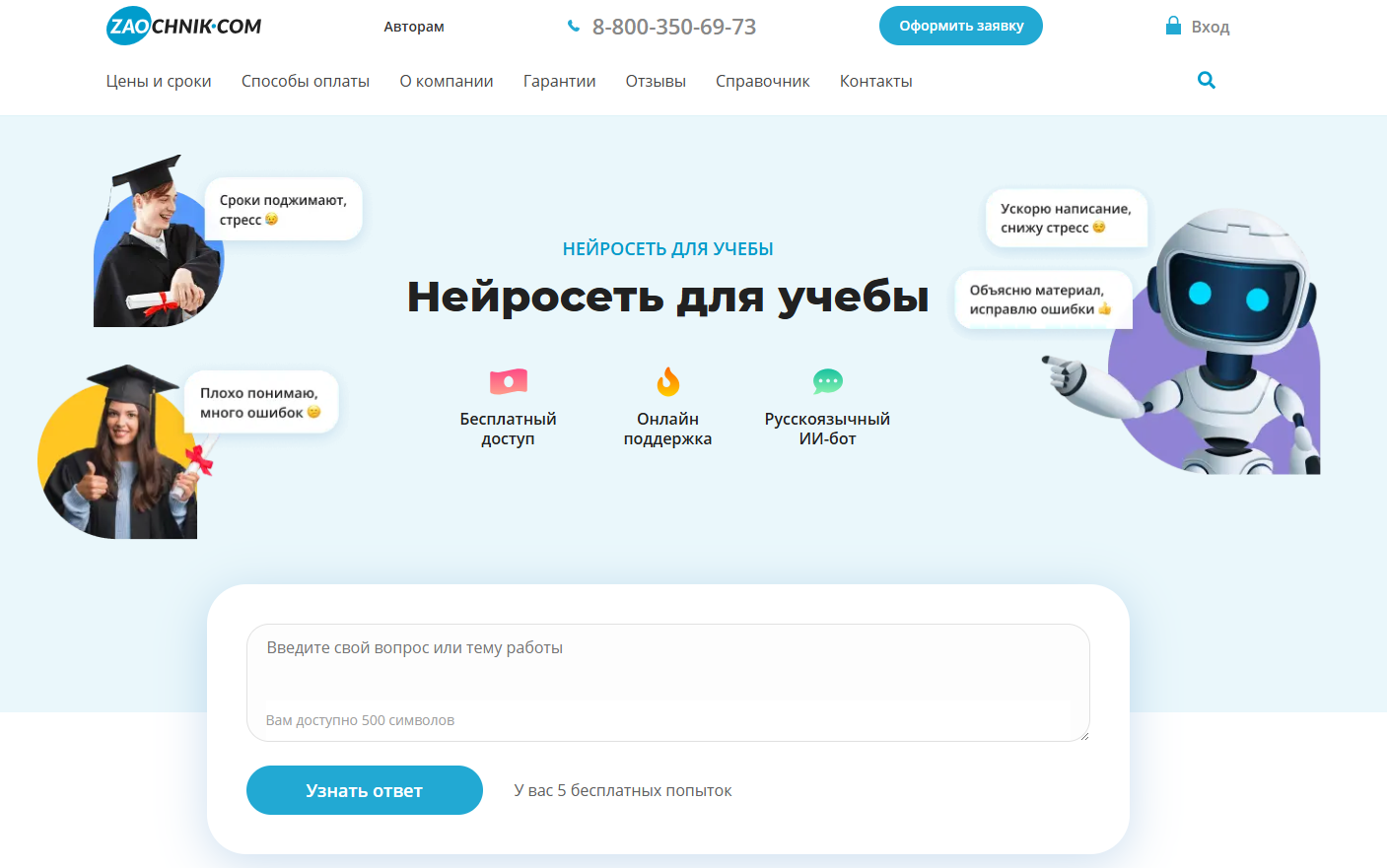
Task: Navigate to Гарантии
Action: tap(559, 82)
